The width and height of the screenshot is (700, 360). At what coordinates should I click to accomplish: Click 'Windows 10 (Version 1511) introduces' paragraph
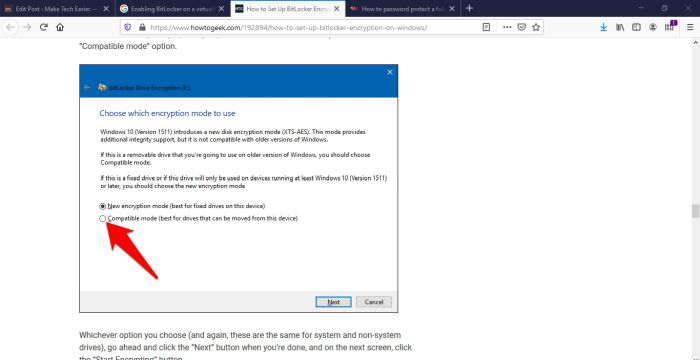click(233, 136)
